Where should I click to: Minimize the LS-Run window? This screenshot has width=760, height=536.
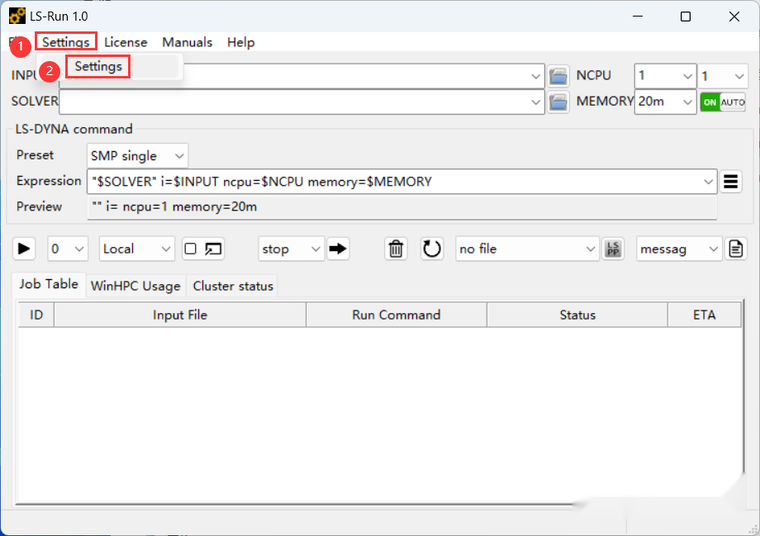point(638,16)
